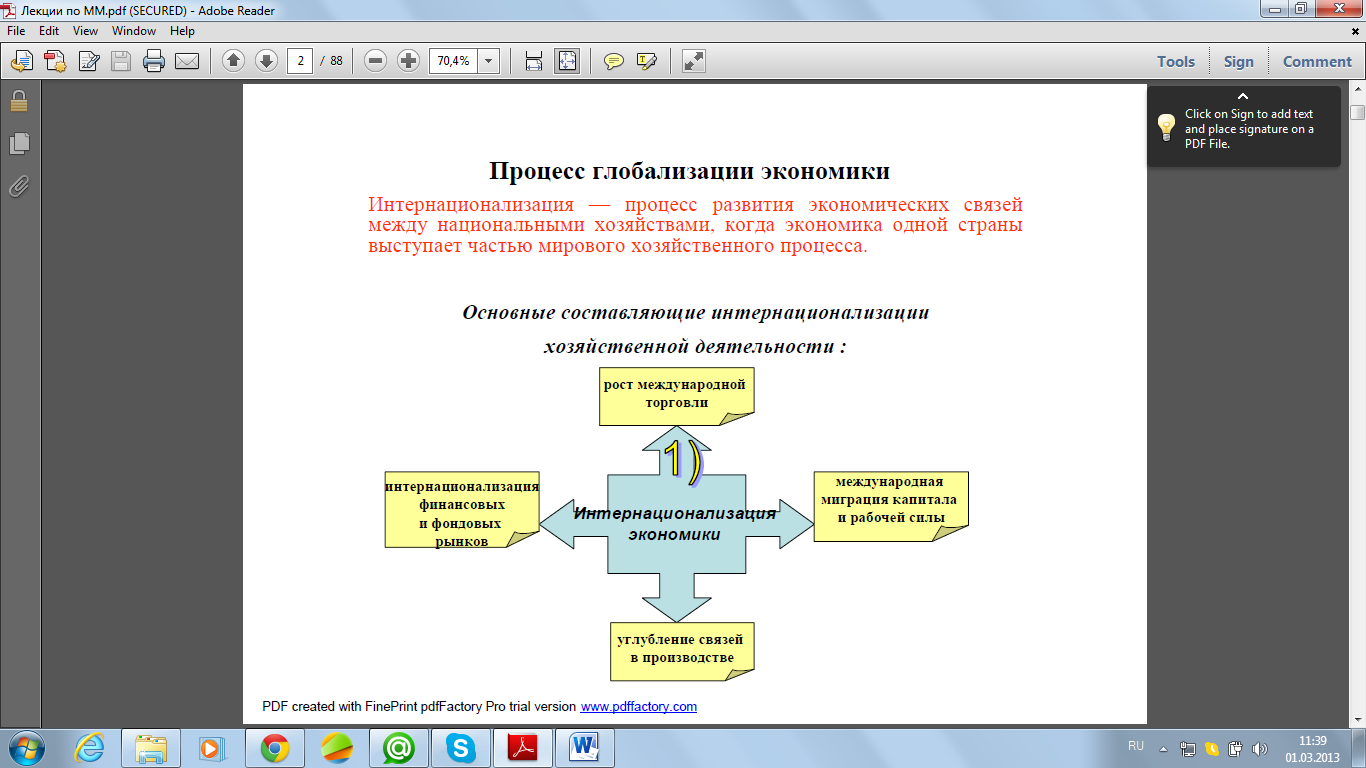Go to next page arrow
1366x768 pixels.
coord(266,61)
